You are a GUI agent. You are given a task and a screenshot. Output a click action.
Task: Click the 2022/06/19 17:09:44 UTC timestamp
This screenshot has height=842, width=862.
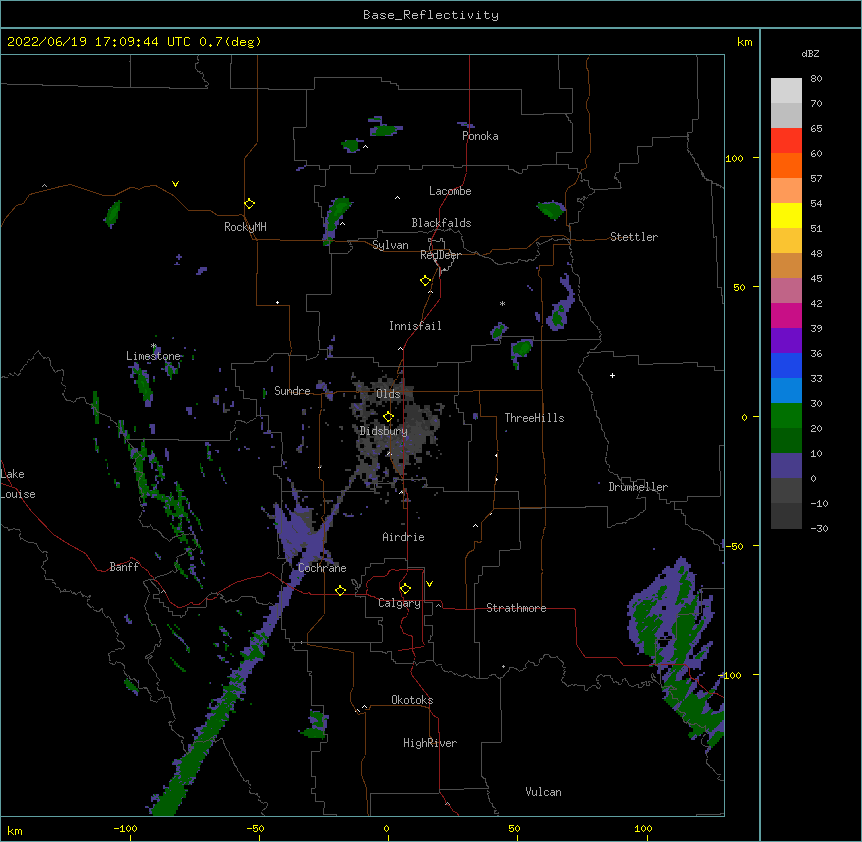tap(99, 42)
